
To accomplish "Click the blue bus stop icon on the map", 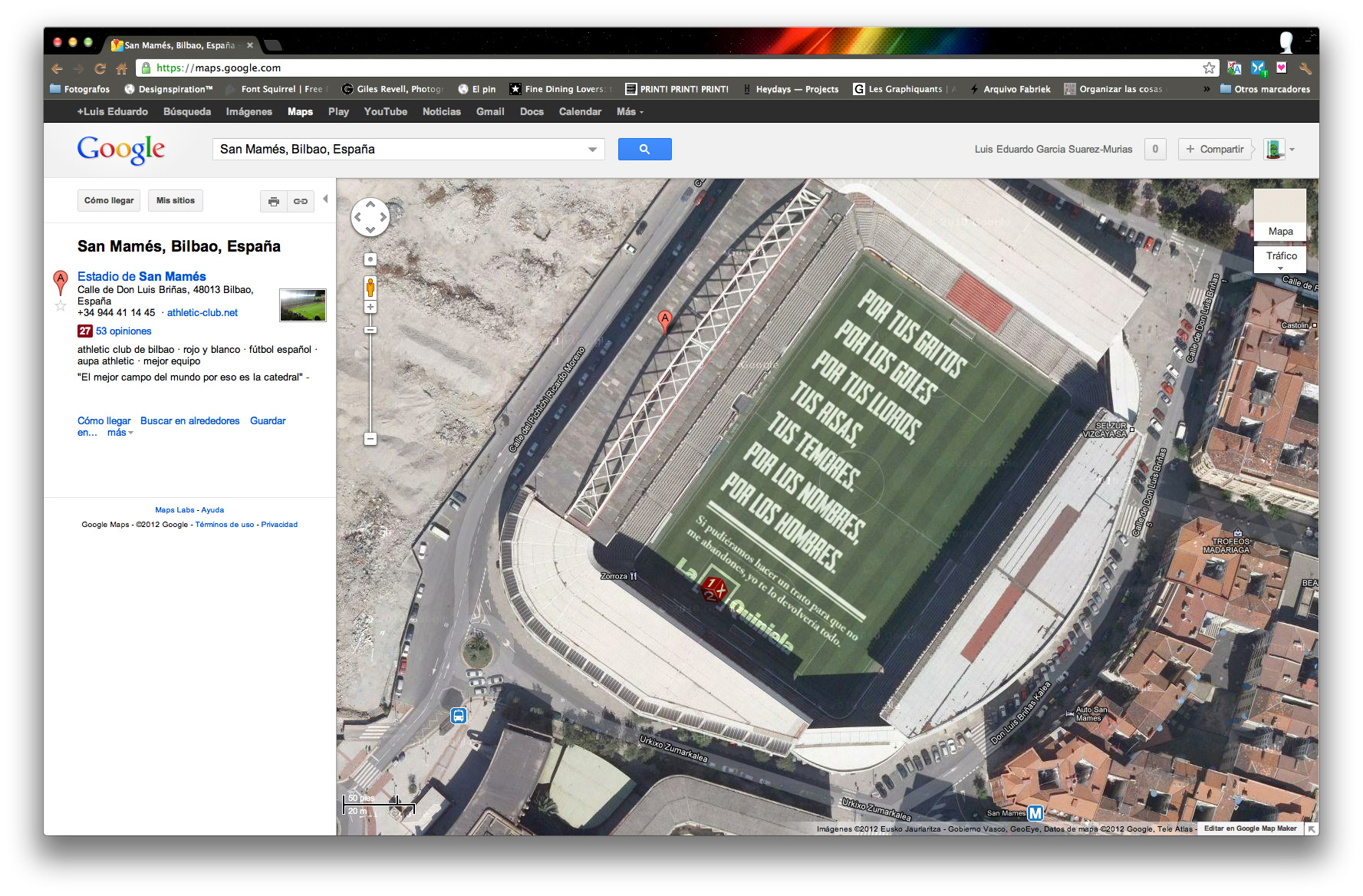I will point(459,716).
